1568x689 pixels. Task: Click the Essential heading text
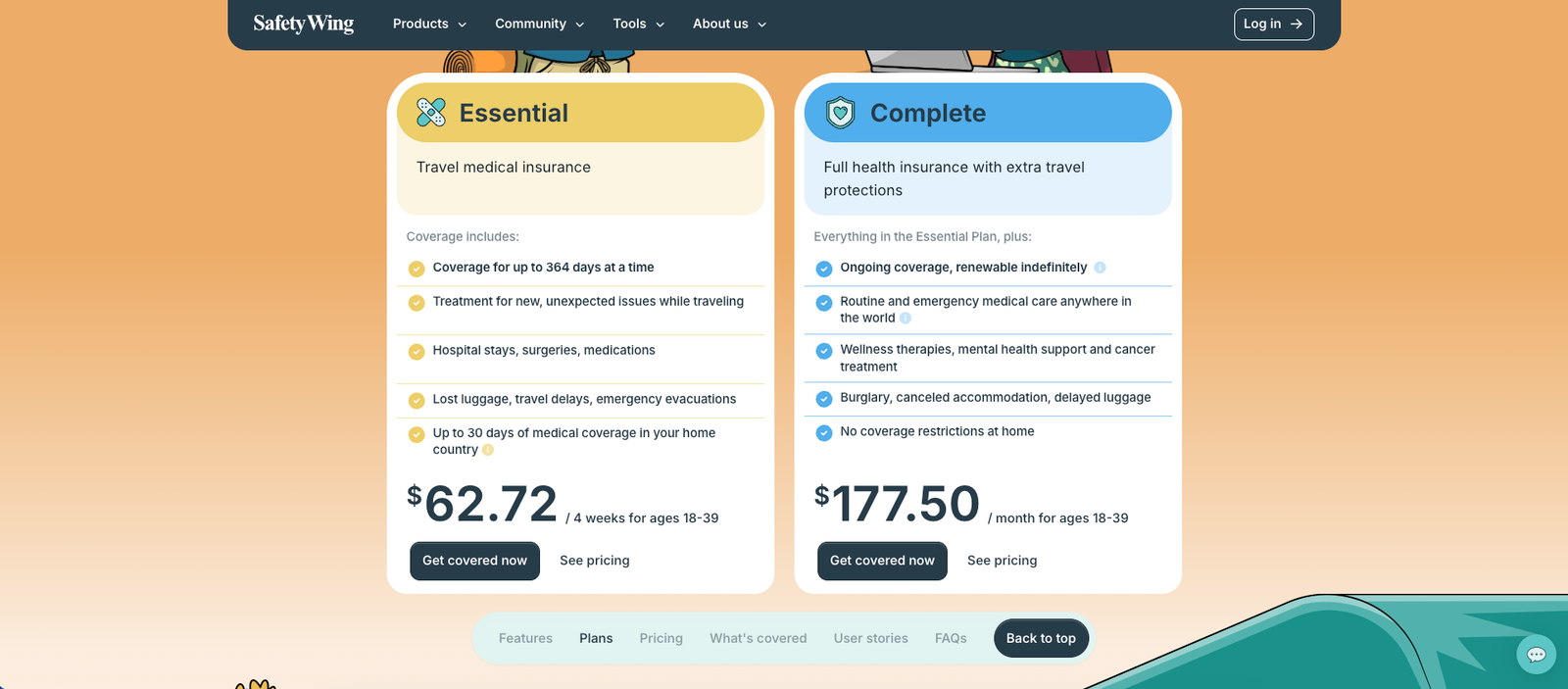[x=514, y=113]
